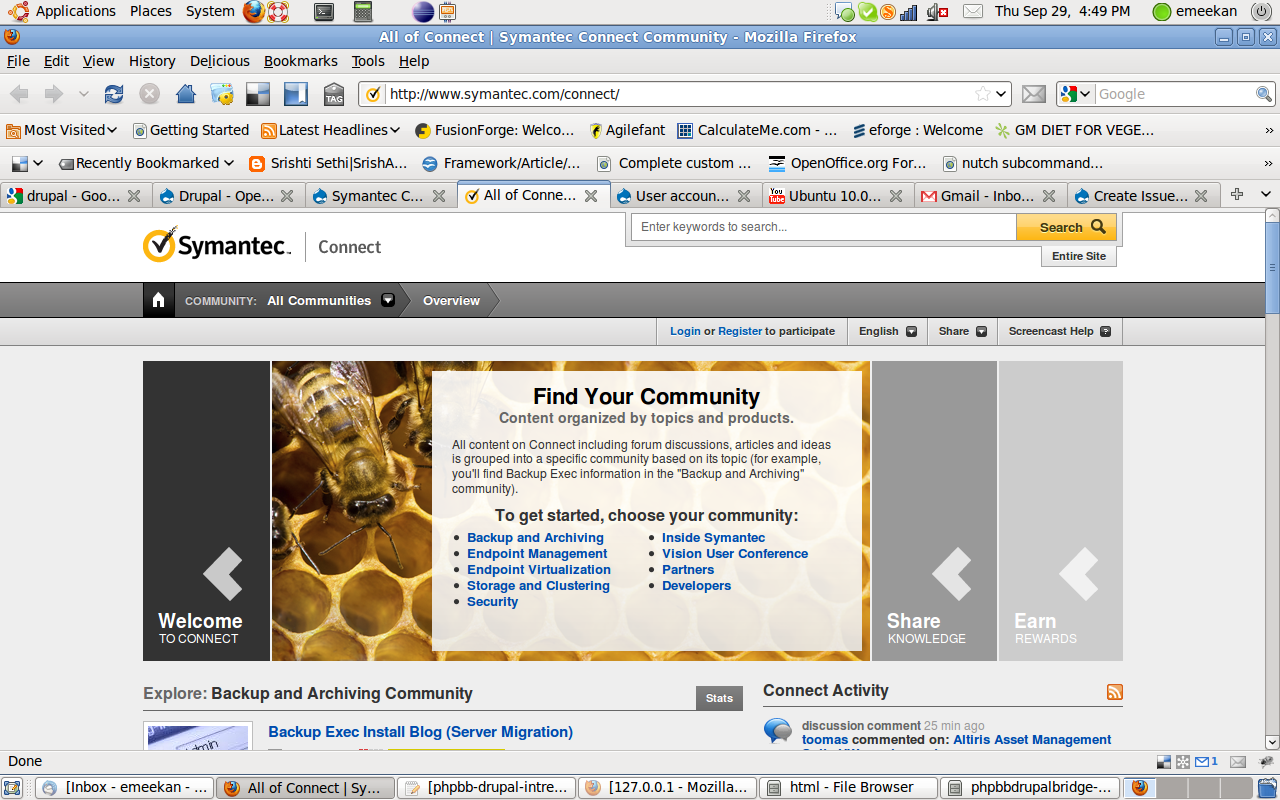Click the power button icon in top panel
The width and height of the screenshot is (1280, 800).
point(1260,12)
